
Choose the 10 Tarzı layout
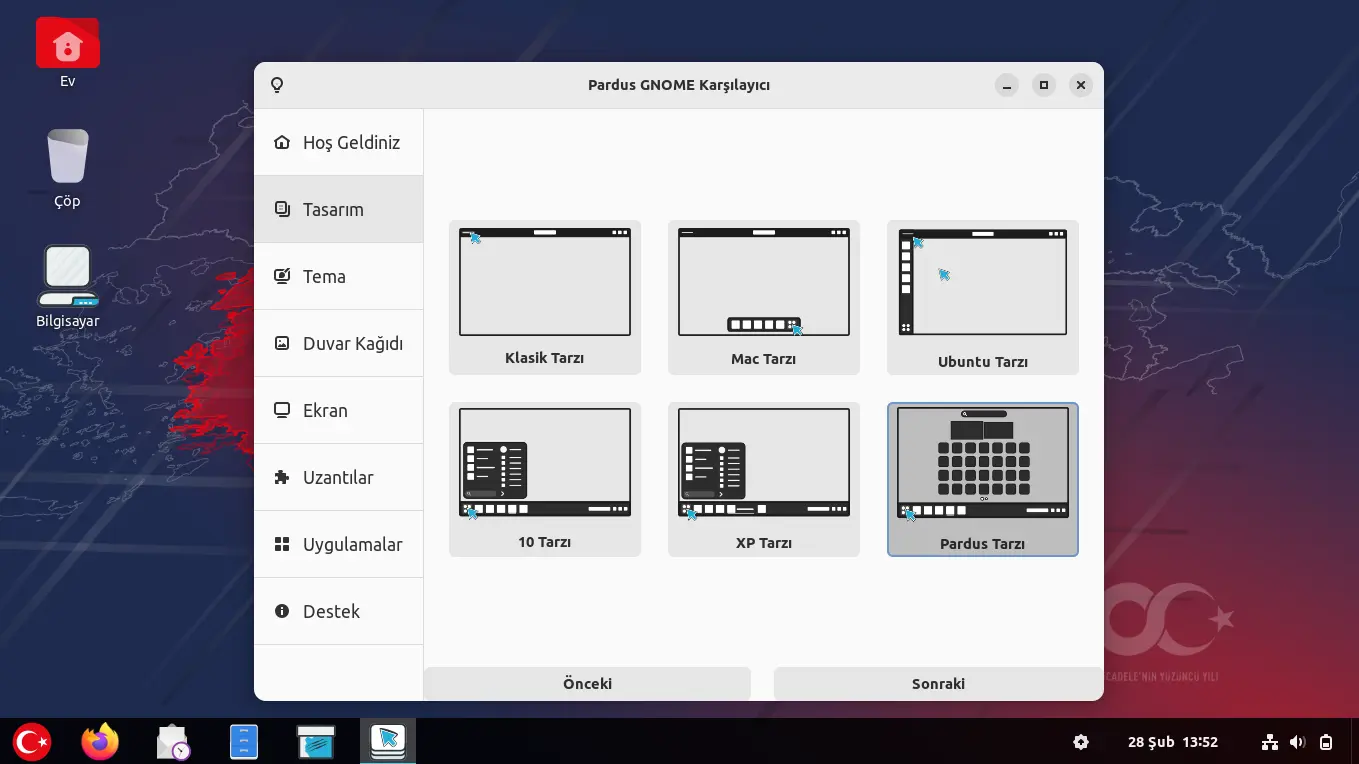click(545, 479)
